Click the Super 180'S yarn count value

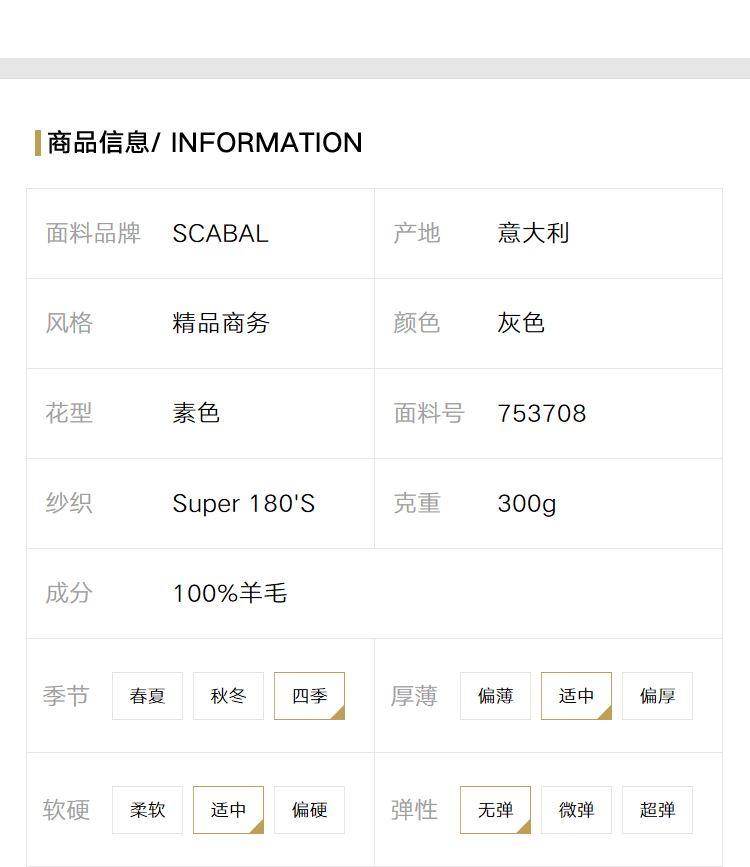[x=243, y=504]
